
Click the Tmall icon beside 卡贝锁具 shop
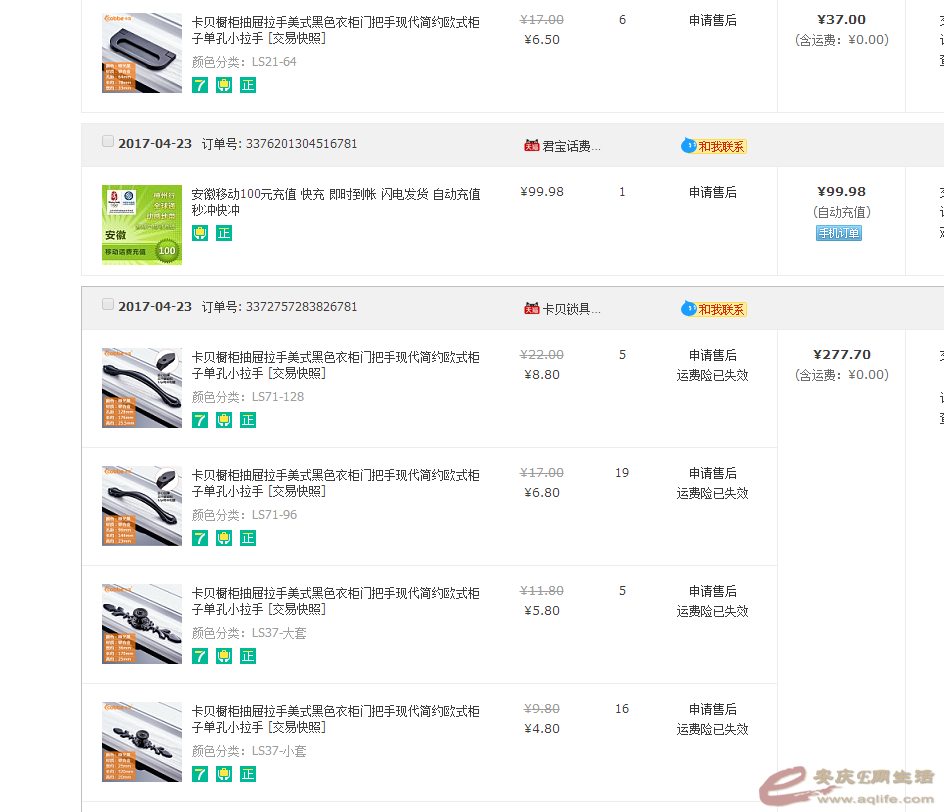coord(531,309)
